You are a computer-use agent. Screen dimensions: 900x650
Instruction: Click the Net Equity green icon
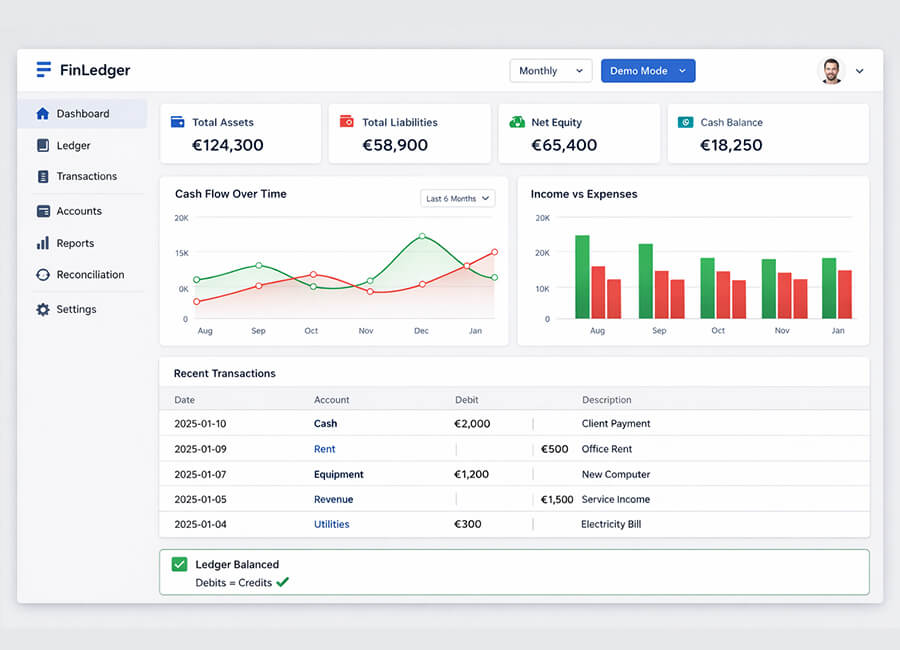(x=517, y=122)
